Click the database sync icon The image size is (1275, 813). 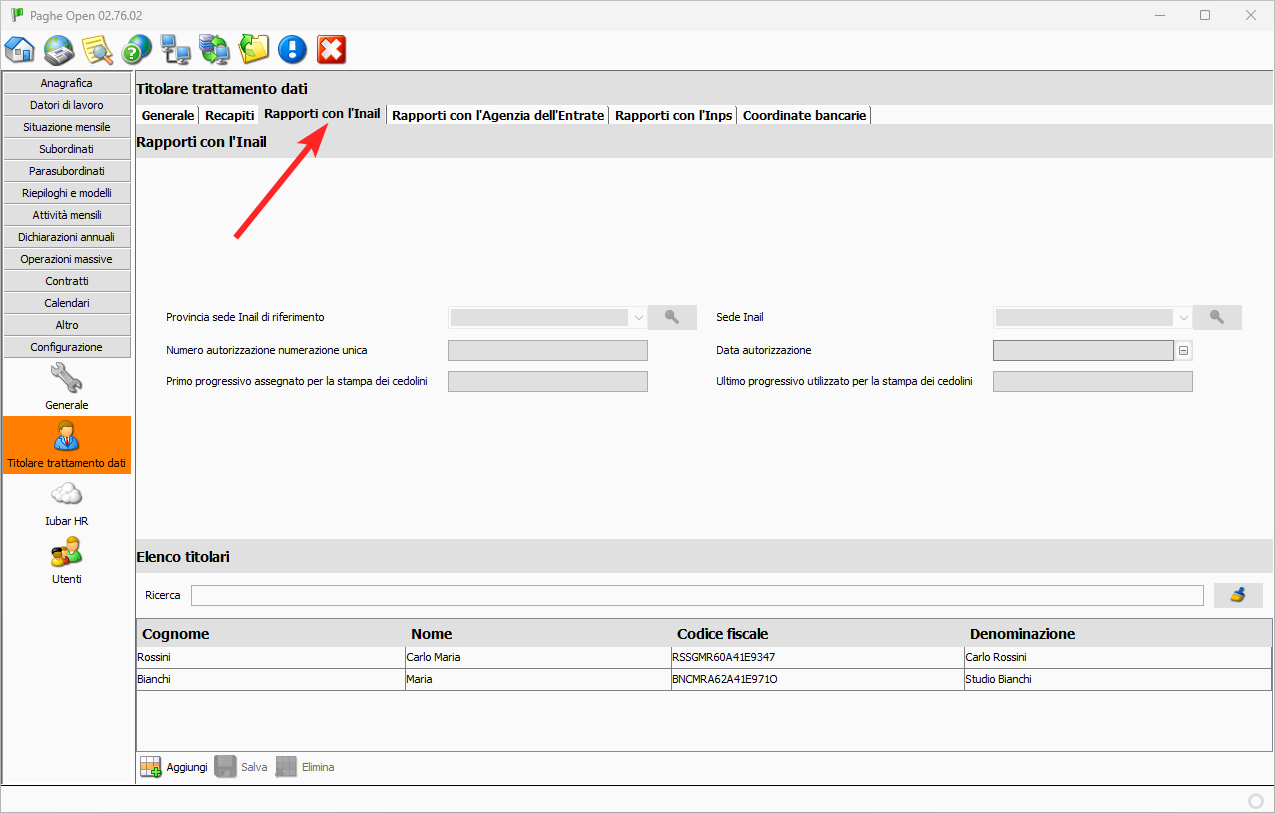point(214,49)
